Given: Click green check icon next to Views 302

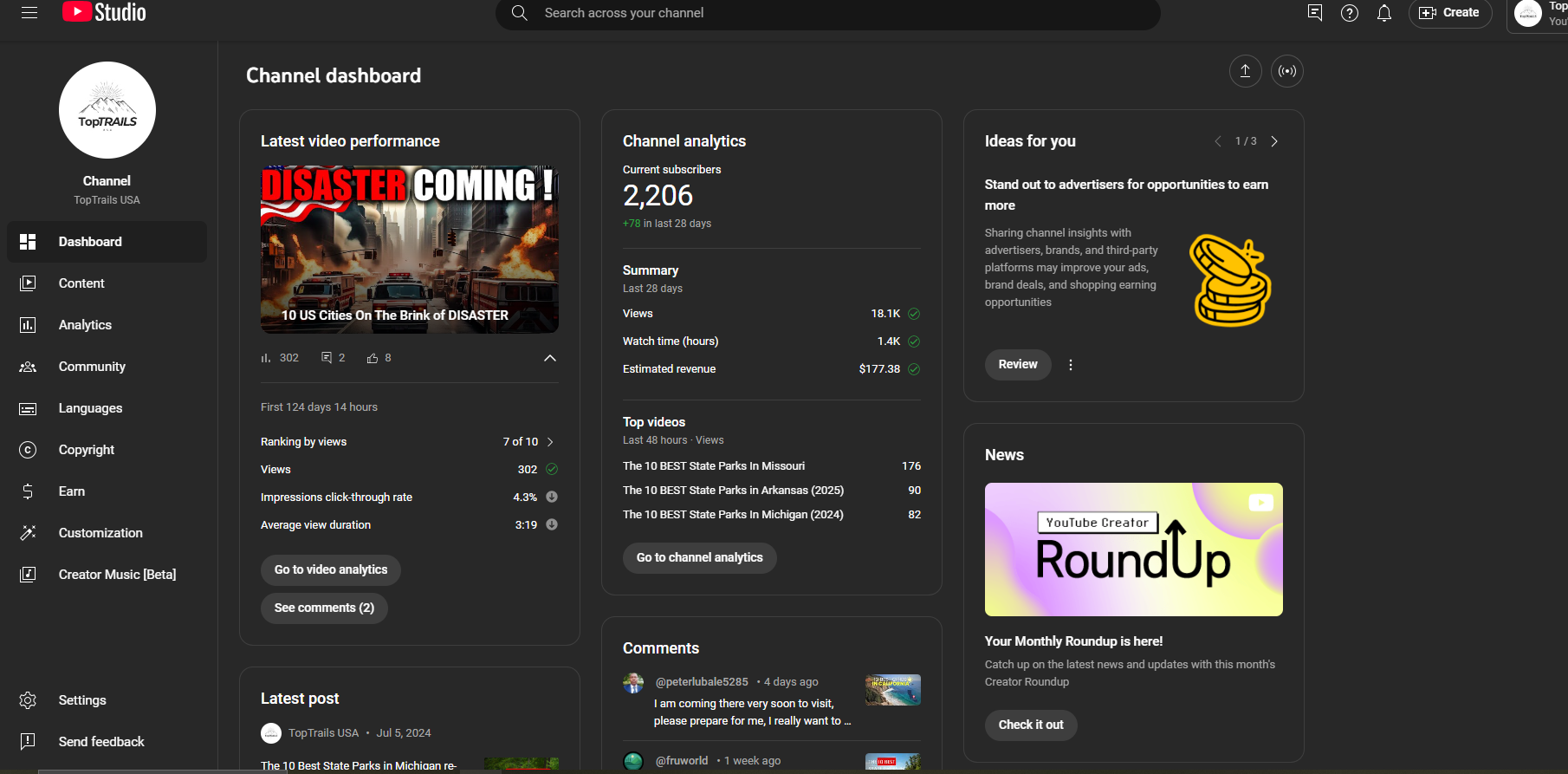Looking at the screenshot, I should click(x=552, y=470).
